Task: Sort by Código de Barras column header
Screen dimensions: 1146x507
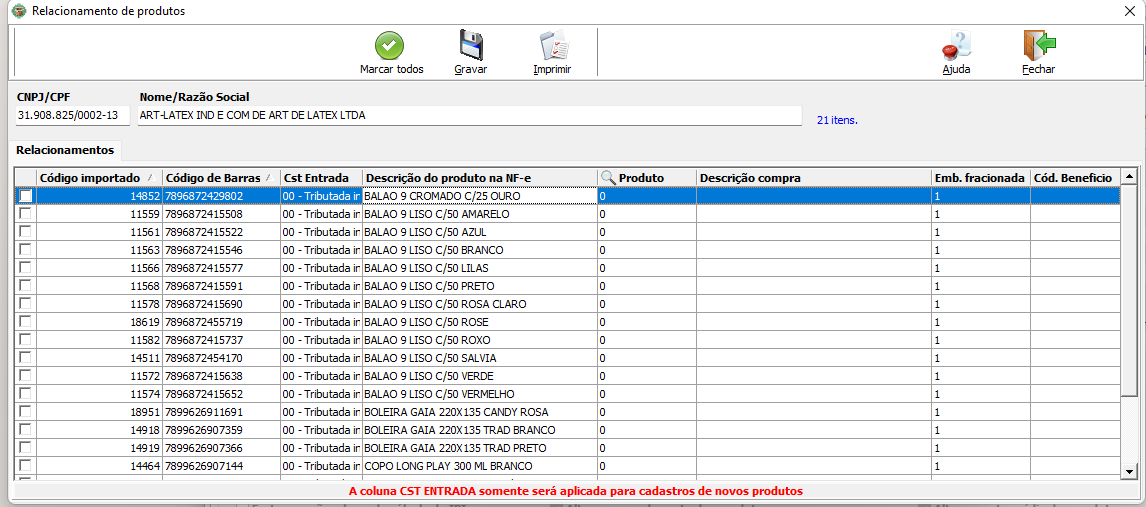Action: point(221,178)
